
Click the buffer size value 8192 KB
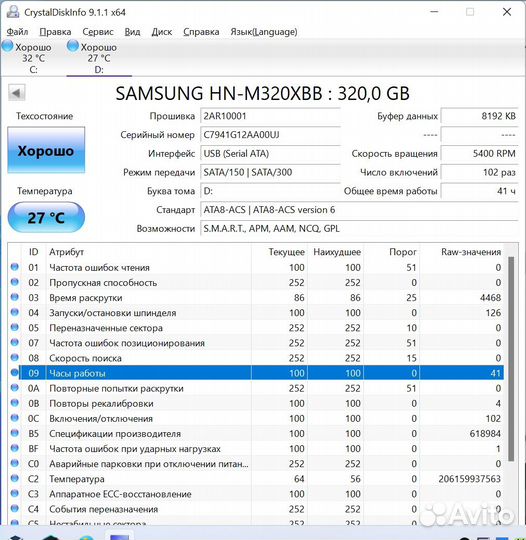coord(479,116)
